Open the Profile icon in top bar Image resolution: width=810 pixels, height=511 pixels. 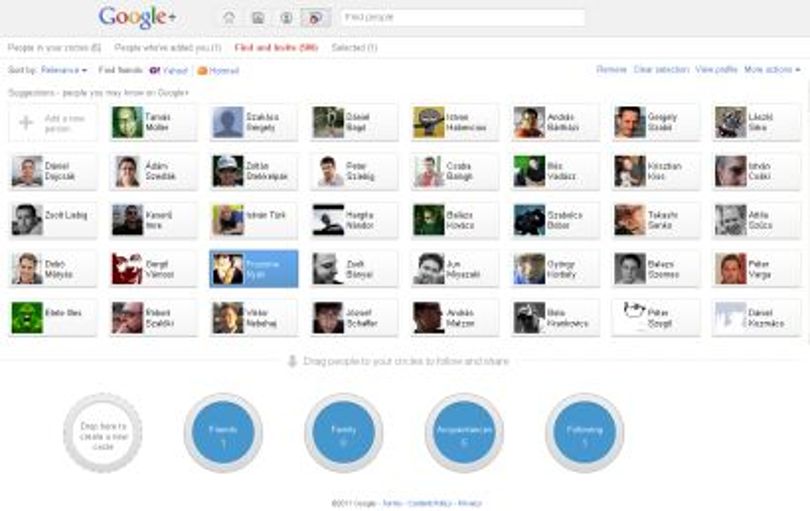click(x=286, y=18)
